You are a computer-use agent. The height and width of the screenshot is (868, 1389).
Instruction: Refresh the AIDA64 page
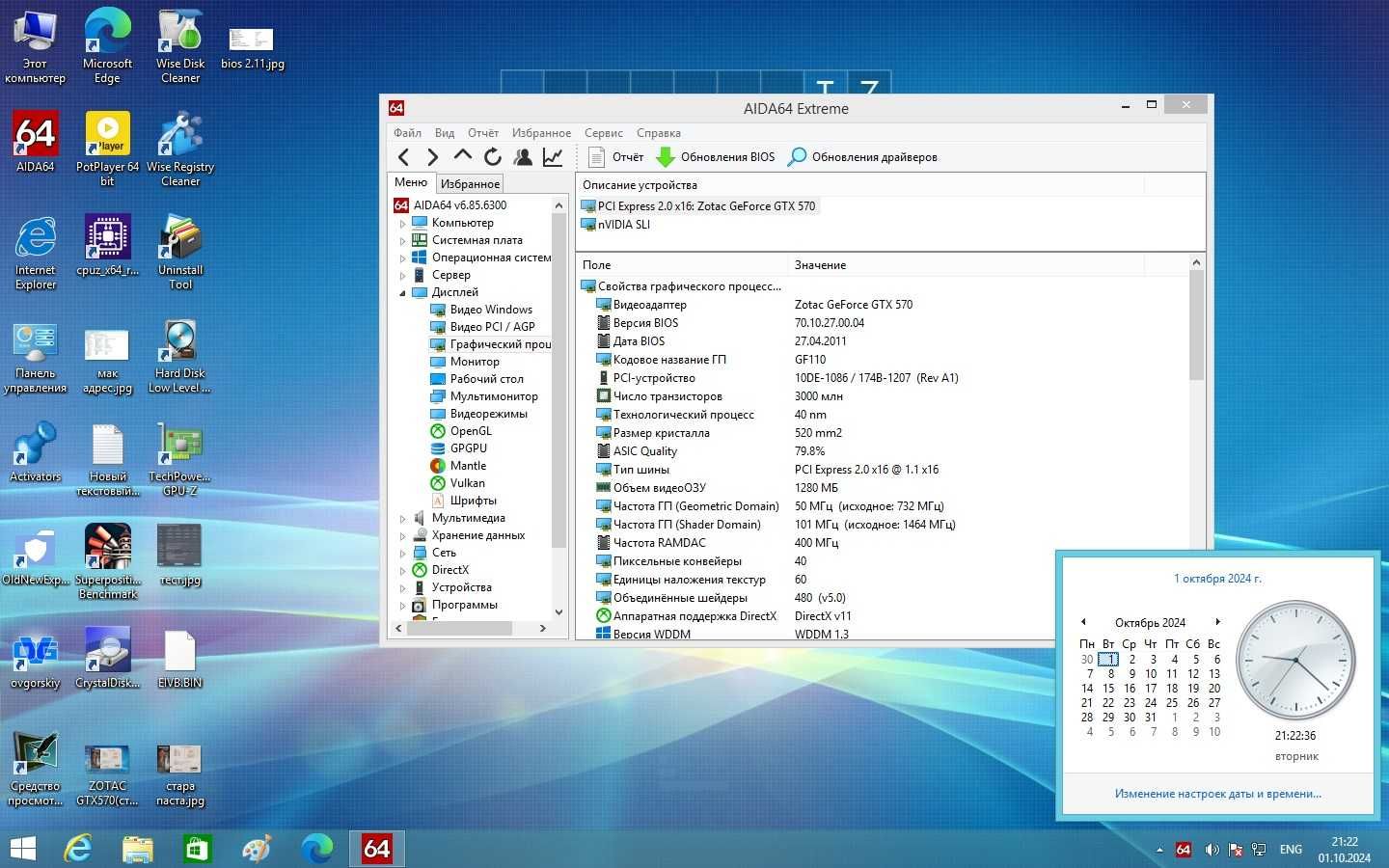(493, 156)
